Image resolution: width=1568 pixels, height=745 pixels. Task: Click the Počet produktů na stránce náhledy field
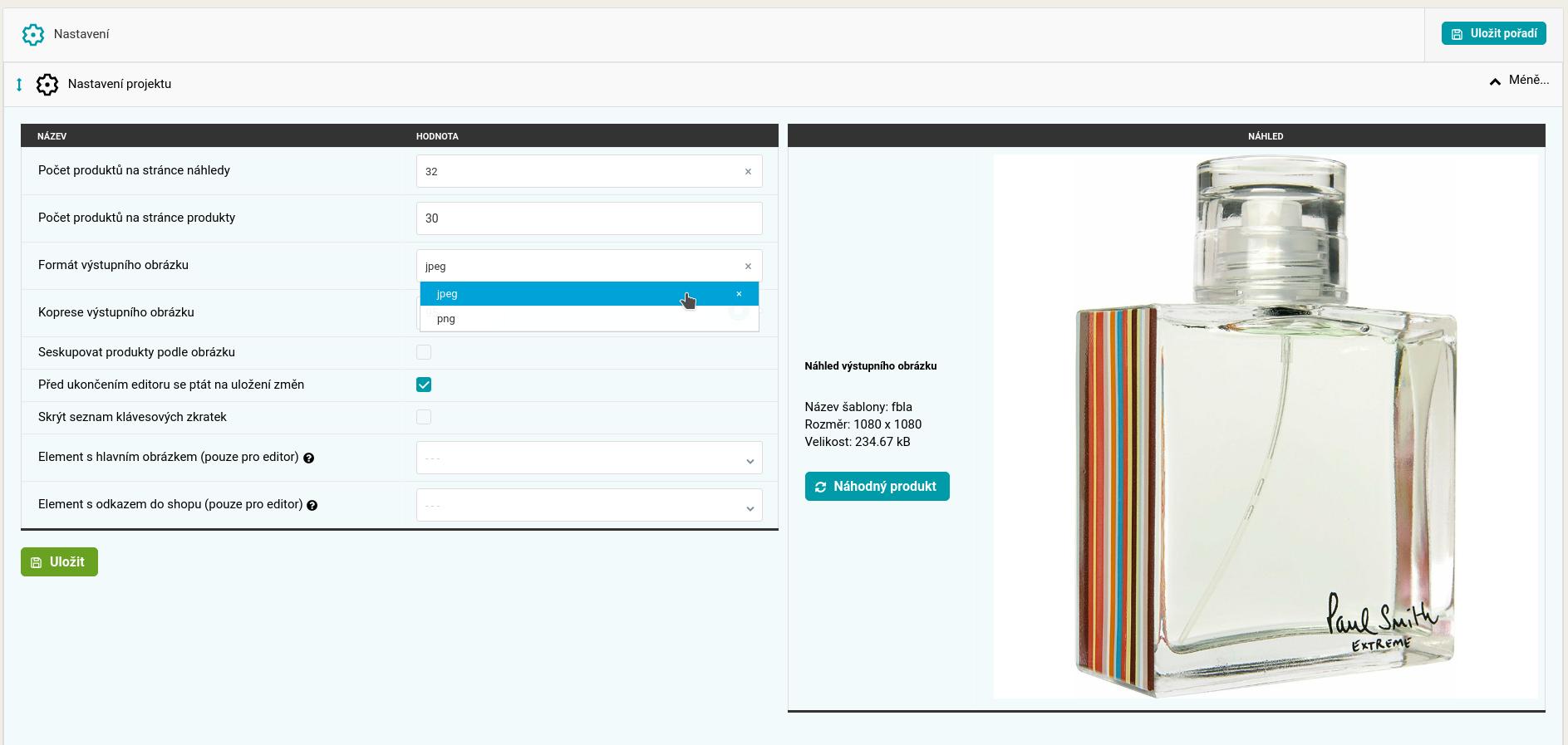(x=589, y=171)
